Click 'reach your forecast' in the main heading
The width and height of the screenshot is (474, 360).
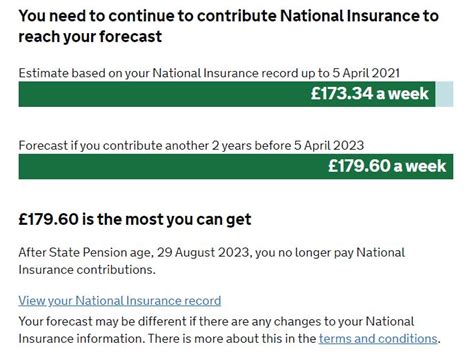[x=90, y=36]
